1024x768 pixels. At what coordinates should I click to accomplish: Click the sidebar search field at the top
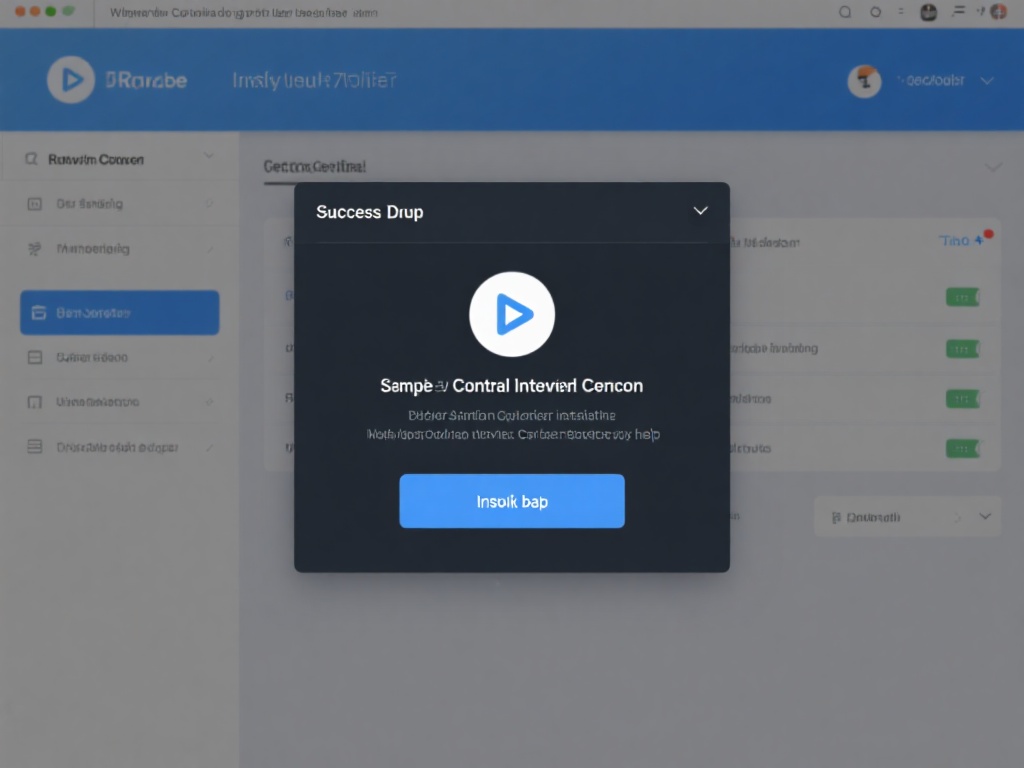tap(110, 159)
